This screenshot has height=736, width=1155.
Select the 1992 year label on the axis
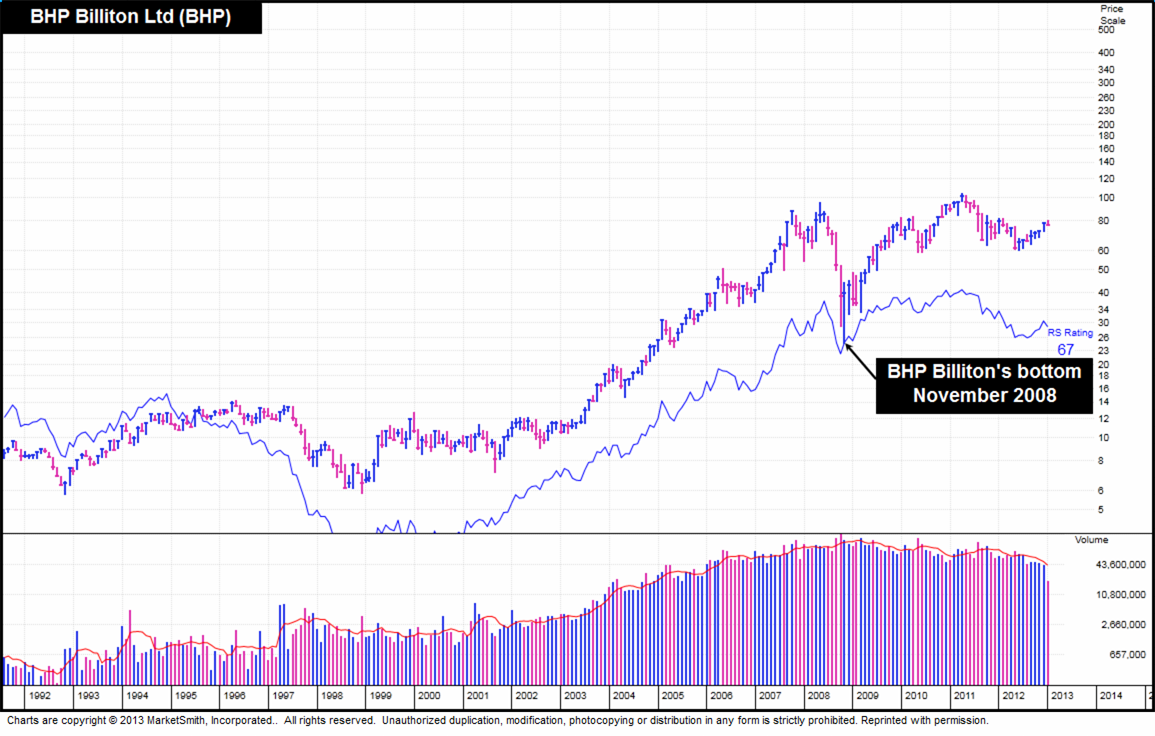(40, 695)
